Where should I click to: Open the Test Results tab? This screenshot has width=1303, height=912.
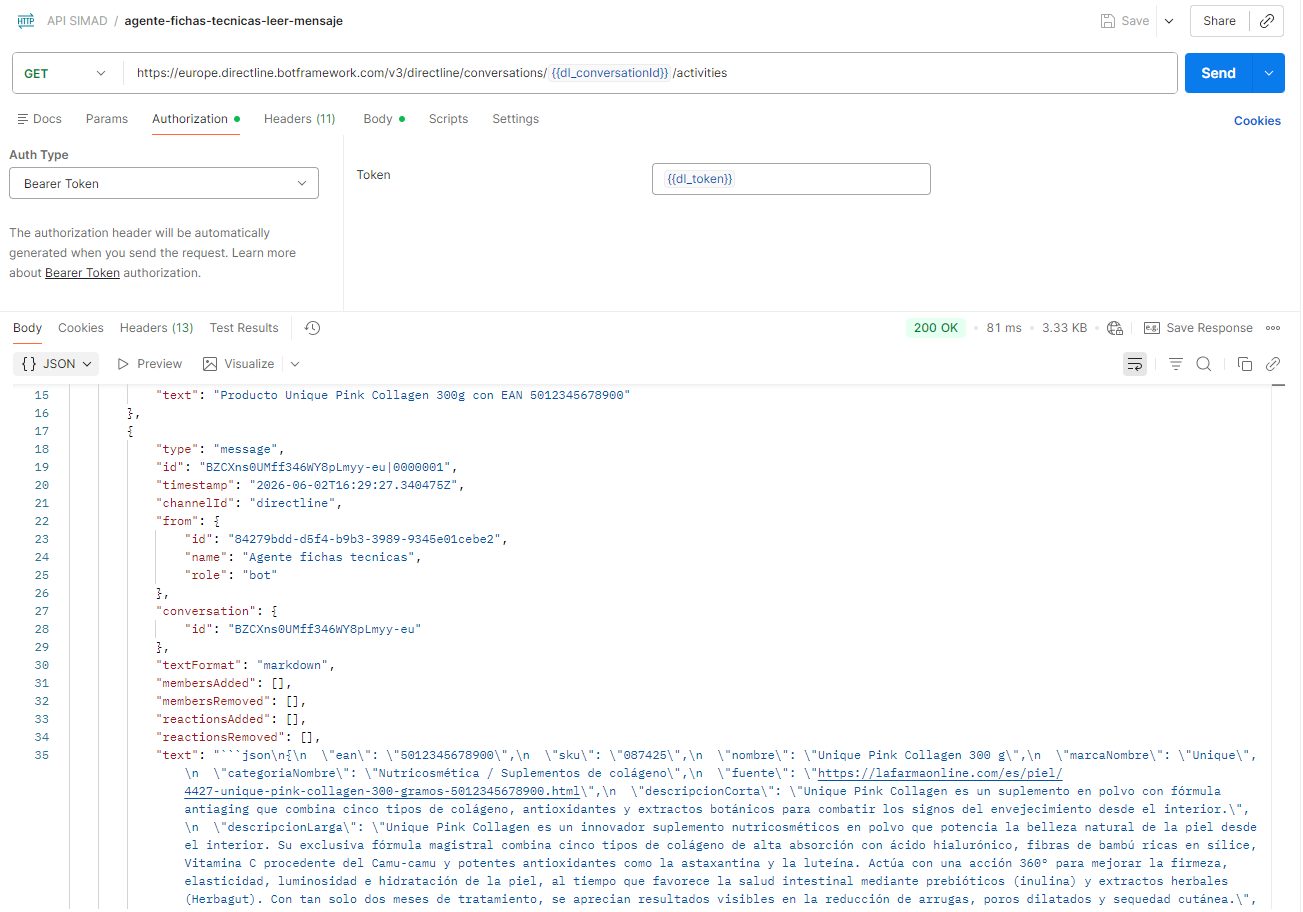[x=244, y=328]
